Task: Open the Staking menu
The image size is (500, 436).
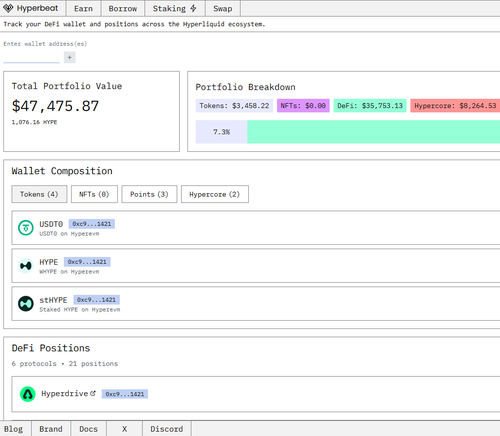Action: tap(175, 9)
